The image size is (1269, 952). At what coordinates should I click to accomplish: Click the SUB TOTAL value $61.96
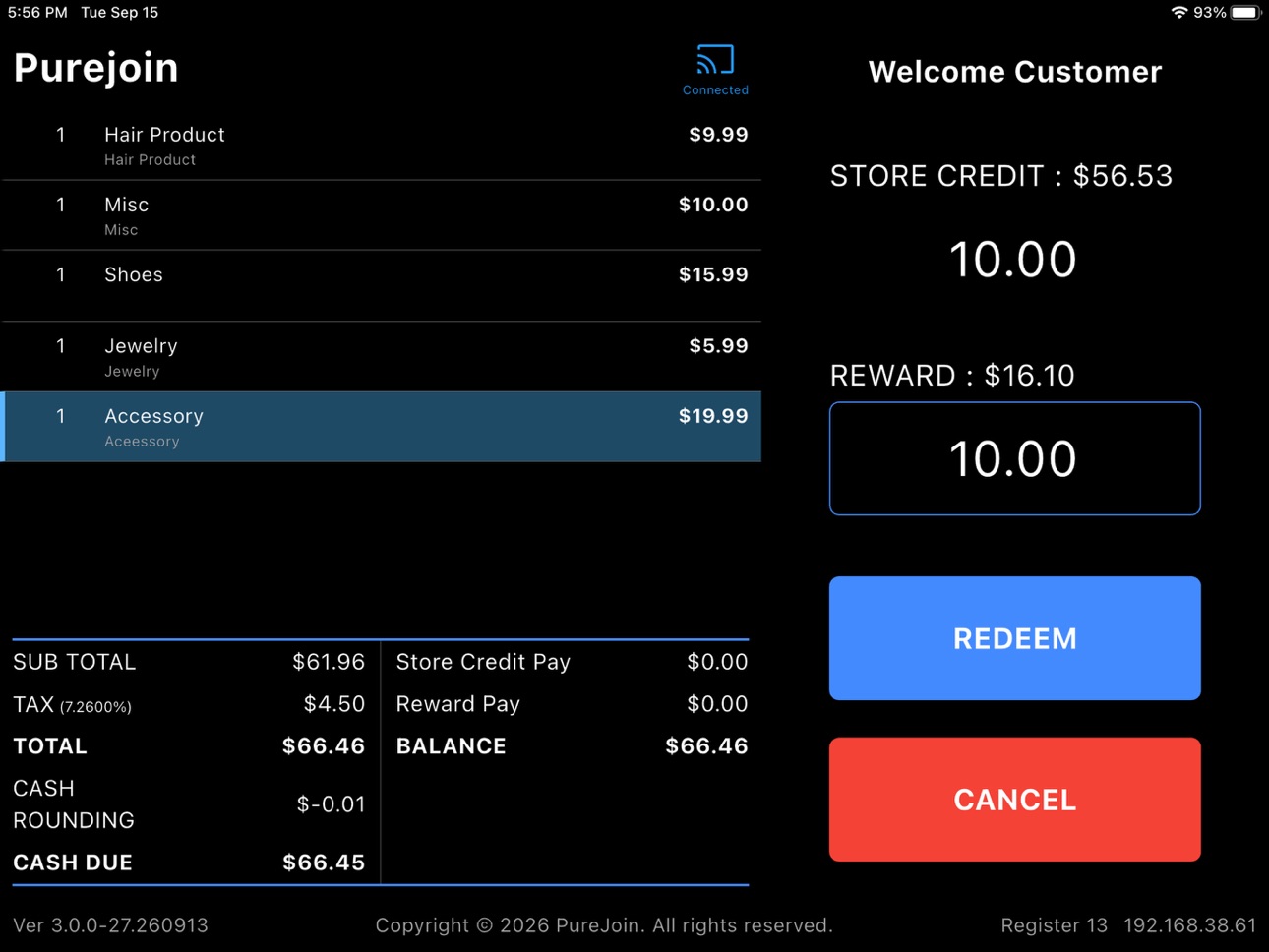point(329,662)
